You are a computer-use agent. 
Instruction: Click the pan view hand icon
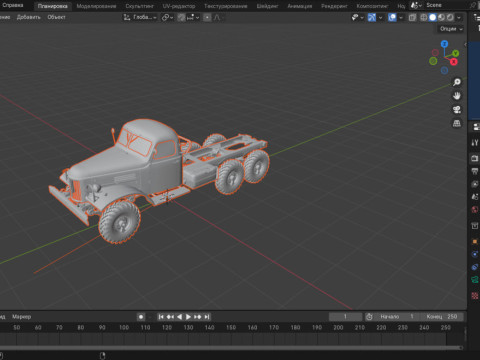457,96
